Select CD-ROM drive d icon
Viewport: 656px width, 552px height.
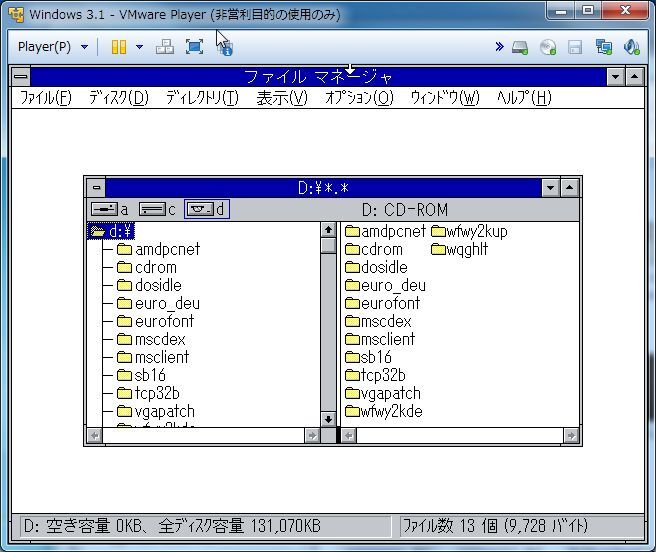click(207, 209)
